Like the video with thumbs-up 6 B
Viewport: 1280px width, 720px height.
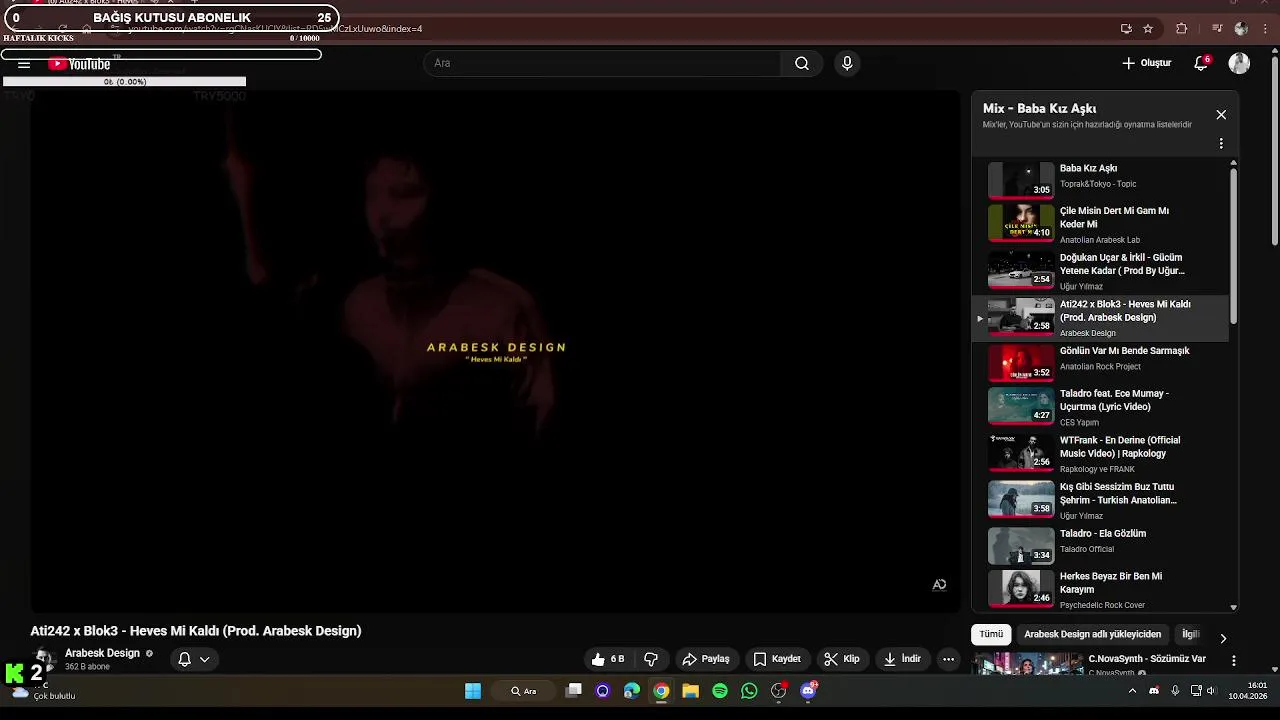point(609,659)
